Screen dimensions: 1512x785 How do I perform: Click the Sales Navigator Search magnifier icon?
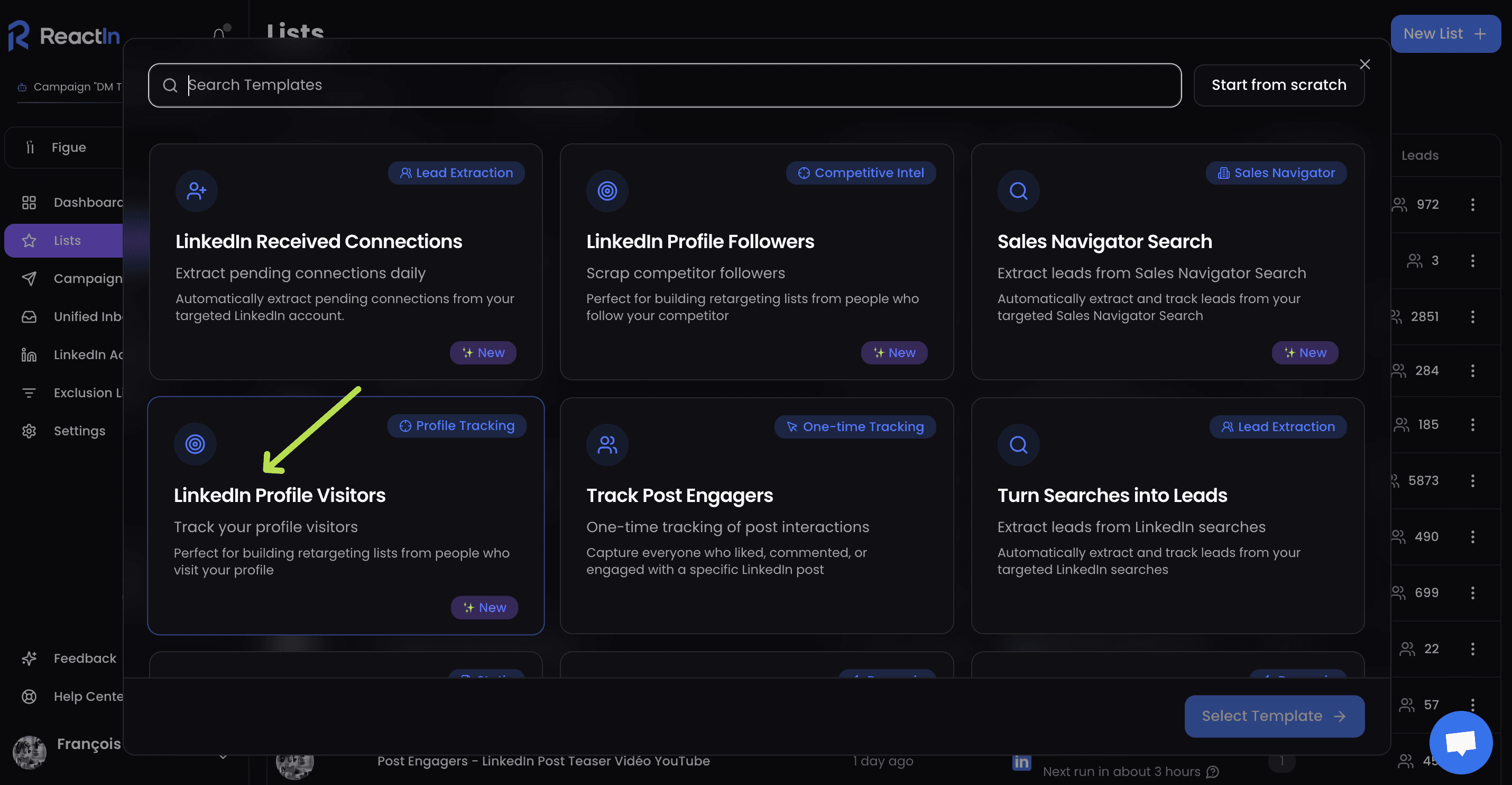pyautogui.click(x=1018, y=191)
